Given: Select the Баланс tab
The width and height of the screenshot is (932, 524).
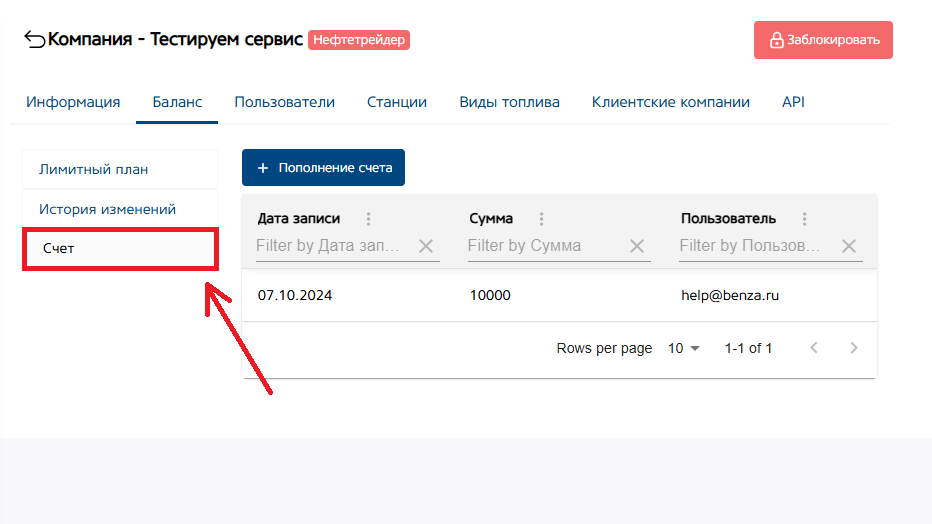Looking at the screenshot, I should [177, 102].
